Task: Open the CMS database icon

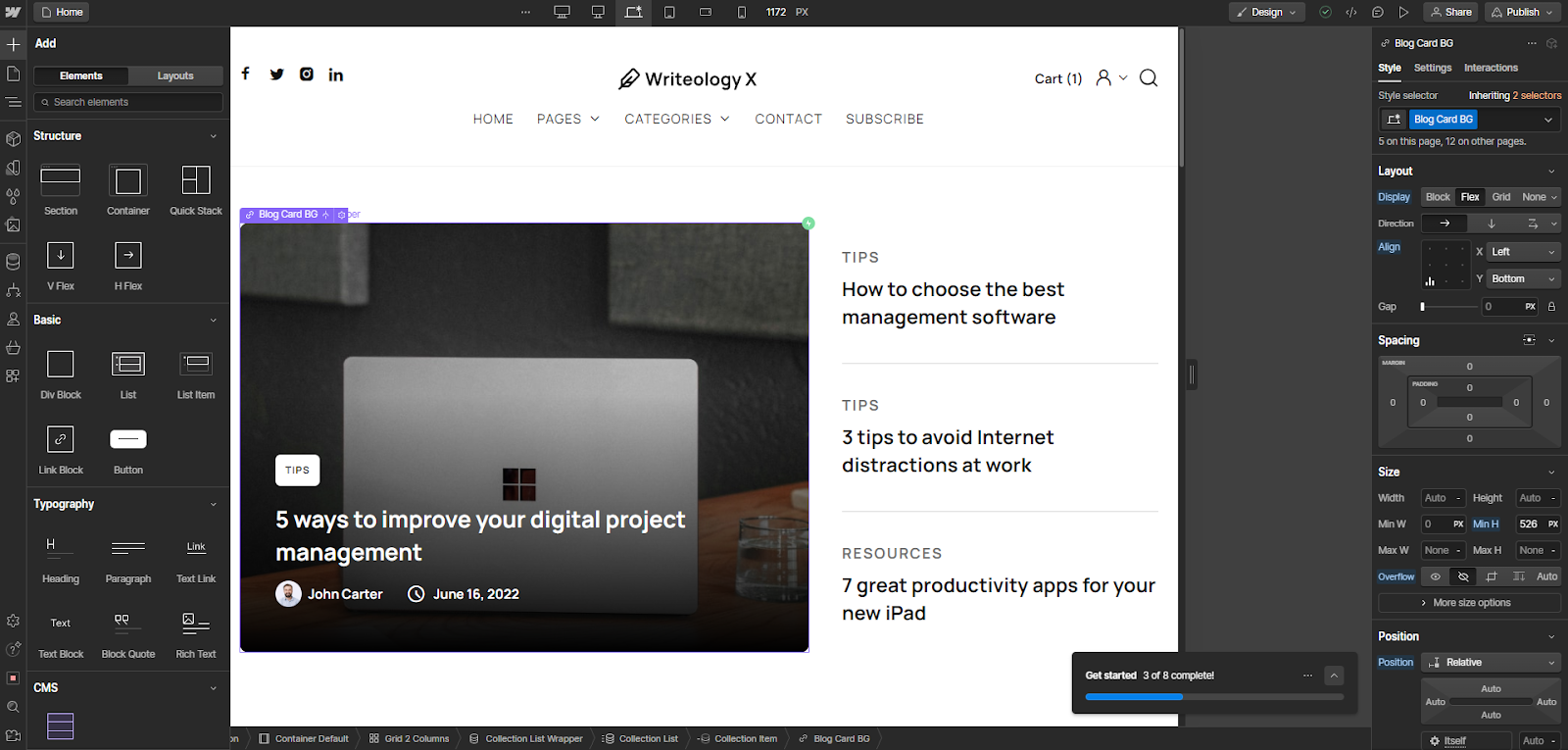Action: point(13,262)
